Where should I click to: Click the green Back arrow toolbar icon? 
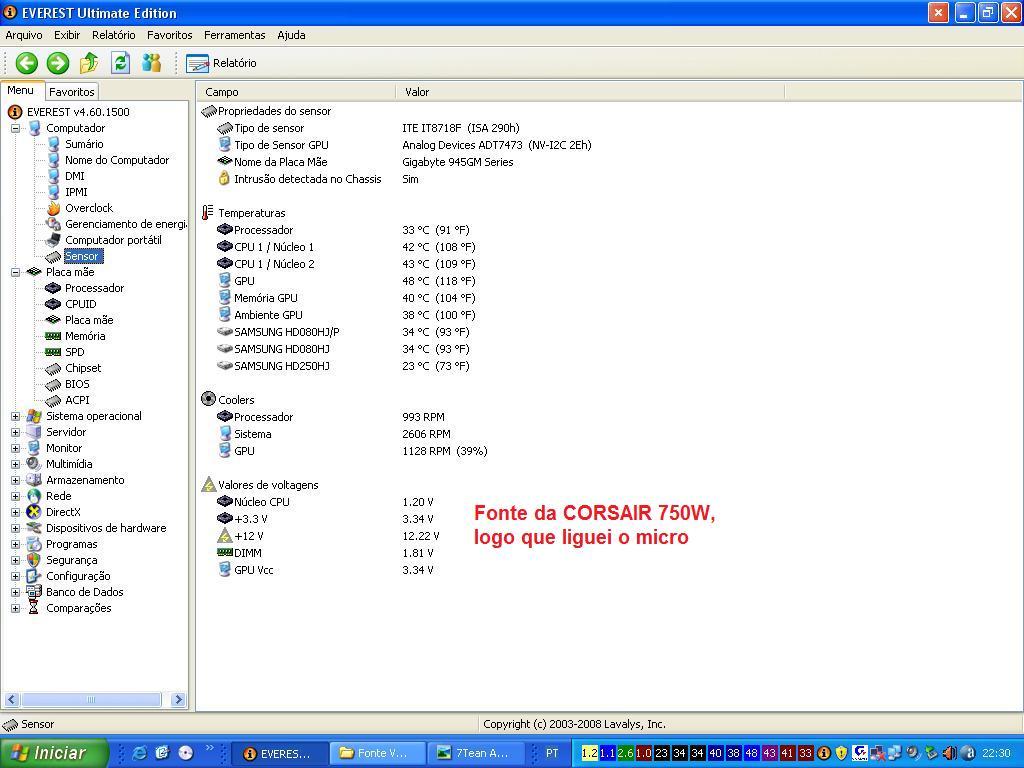[26, 63]
